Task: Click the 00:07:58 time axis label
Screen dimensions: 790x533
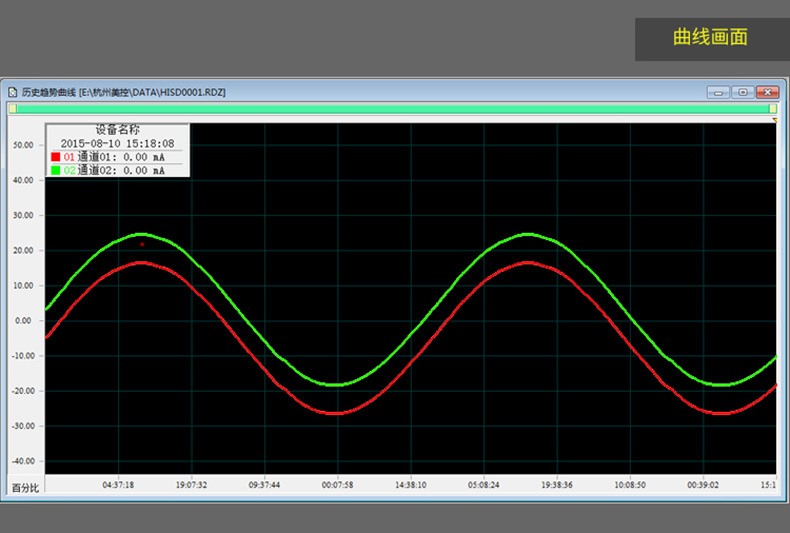Action: 337,485
